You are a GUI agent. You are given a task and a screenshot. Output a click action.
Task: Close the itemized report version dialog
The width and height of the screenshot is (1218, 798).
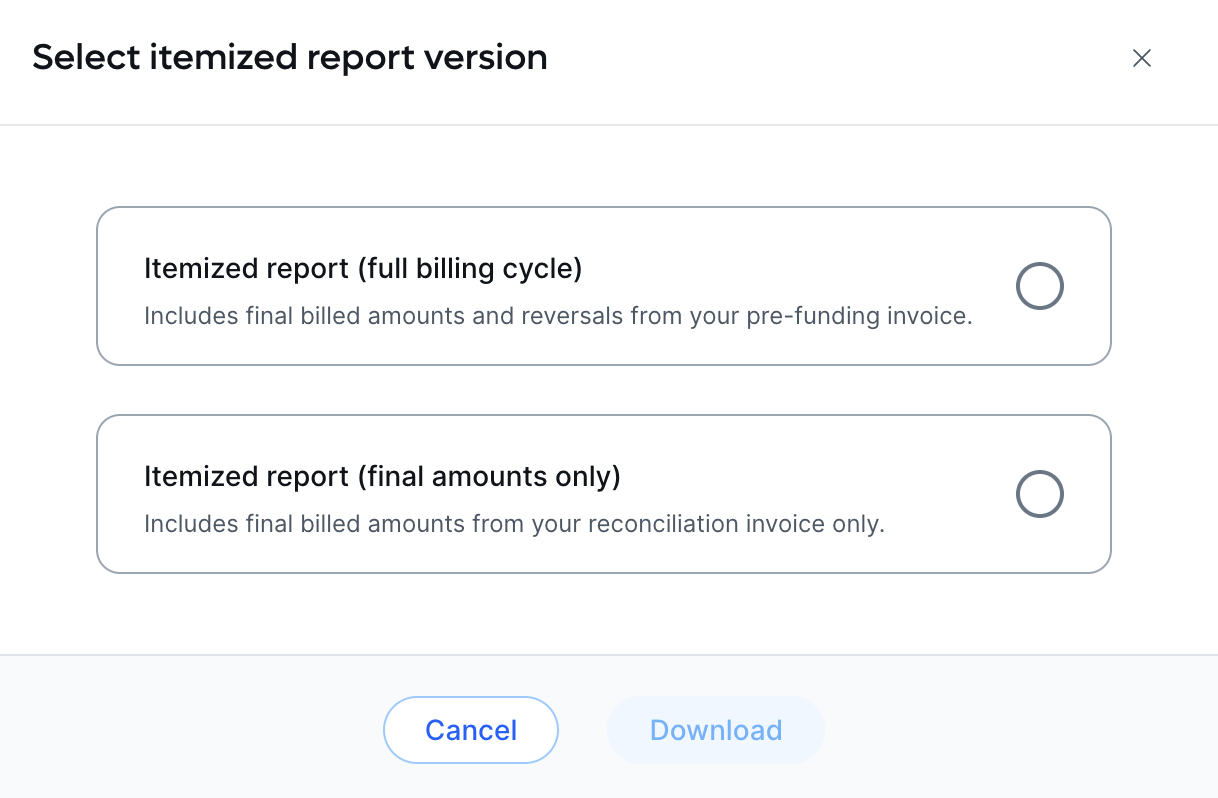pyautogui.click(x=1141, y=58)
